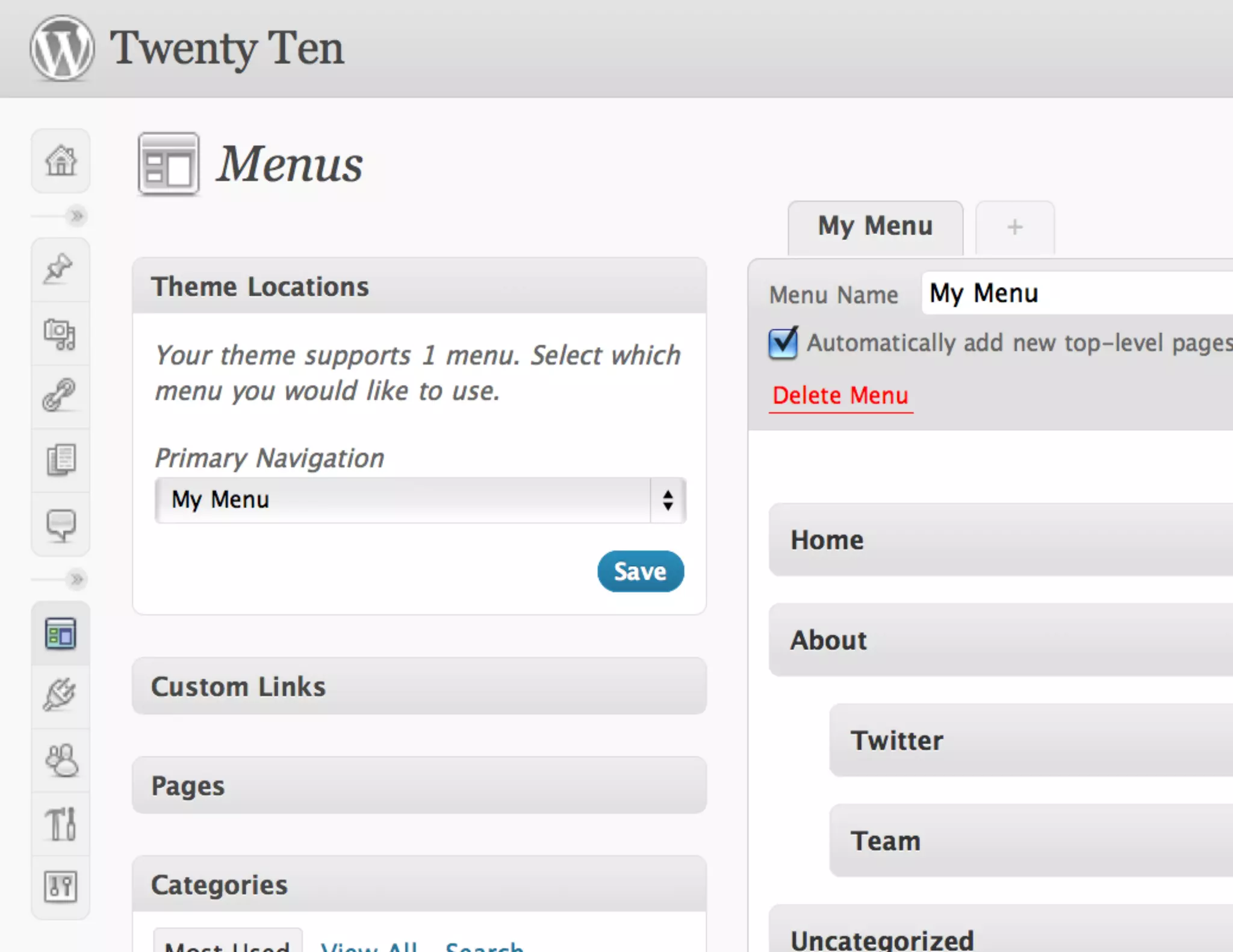Collapse the upper sidebar section arrow
Viewport: 1233px width, 952px height.
pyautogui.click(x=76, y=215)
